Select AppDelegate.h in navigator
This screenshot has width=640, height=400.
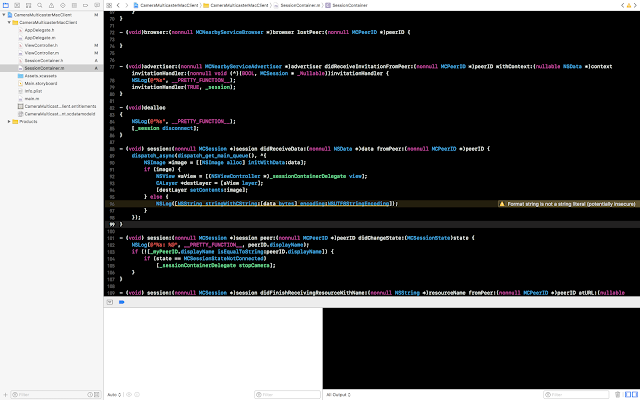[x=39, y=30]
